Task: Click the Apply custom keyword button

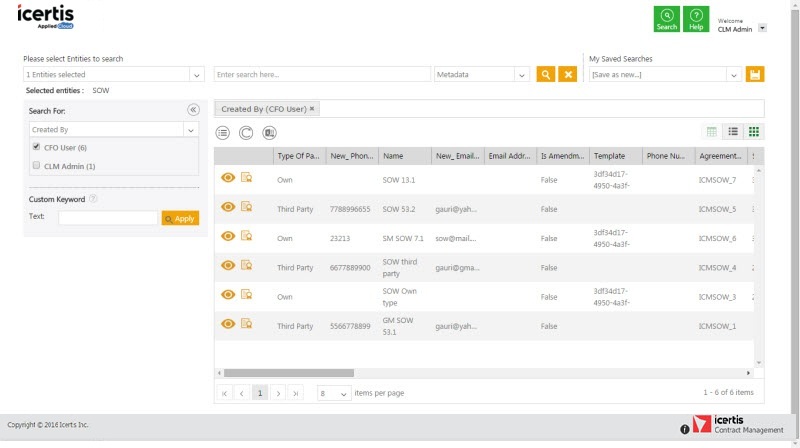Action: [x=180, y=218]
